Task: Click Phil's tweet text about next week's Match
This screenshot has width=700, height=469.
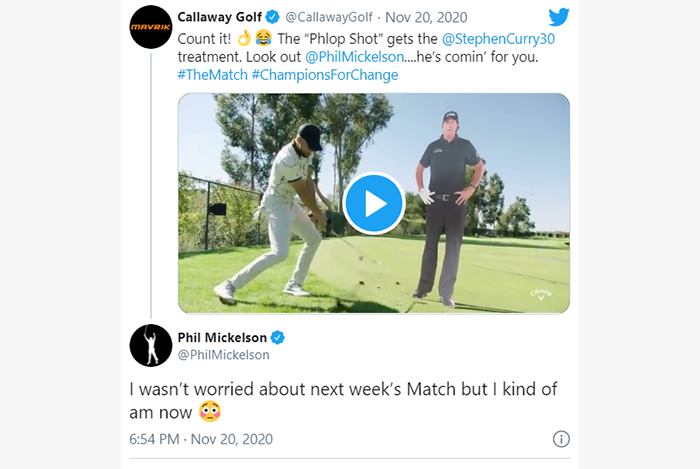Action: click(x=343, y=401)
